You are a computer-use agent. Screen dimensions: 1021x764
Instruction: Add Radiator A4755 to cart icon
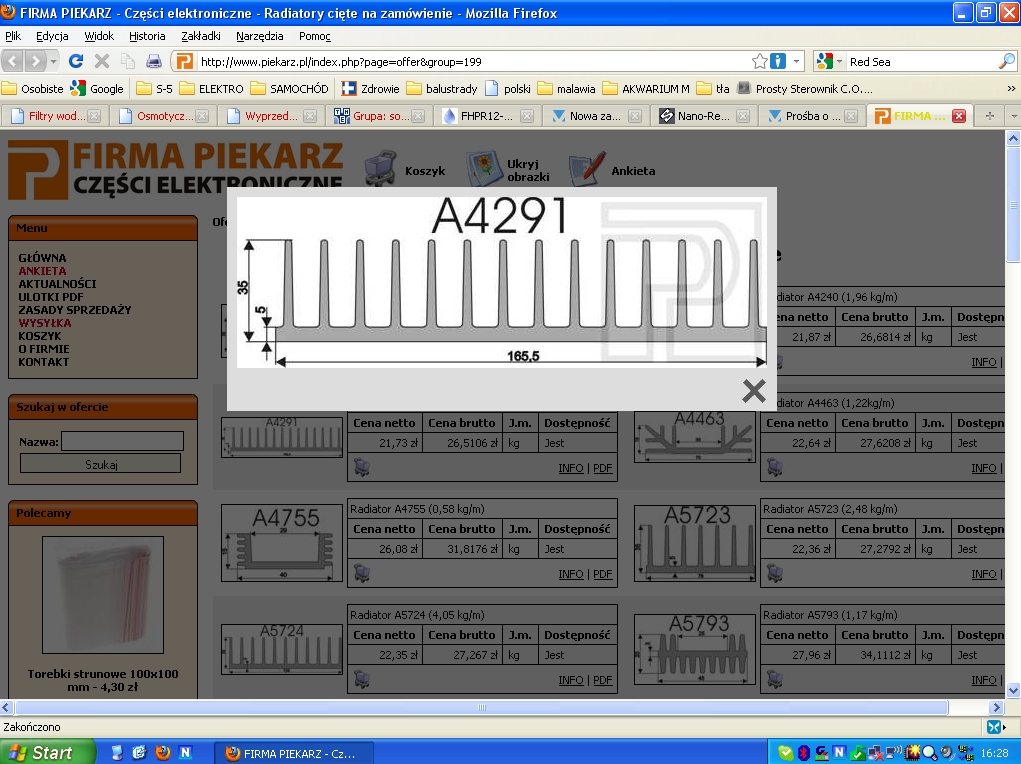[x=362, y=573]
